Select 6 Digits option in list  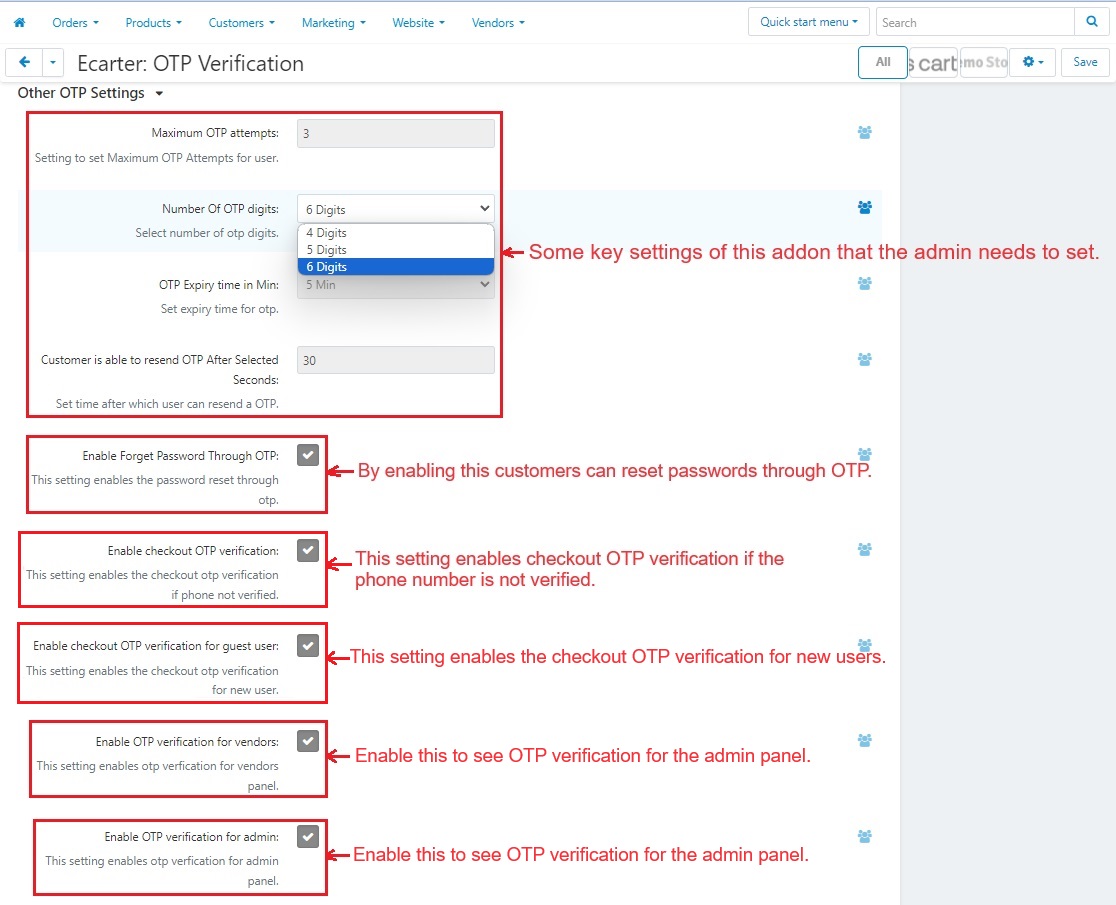click(x=396, y=267)
